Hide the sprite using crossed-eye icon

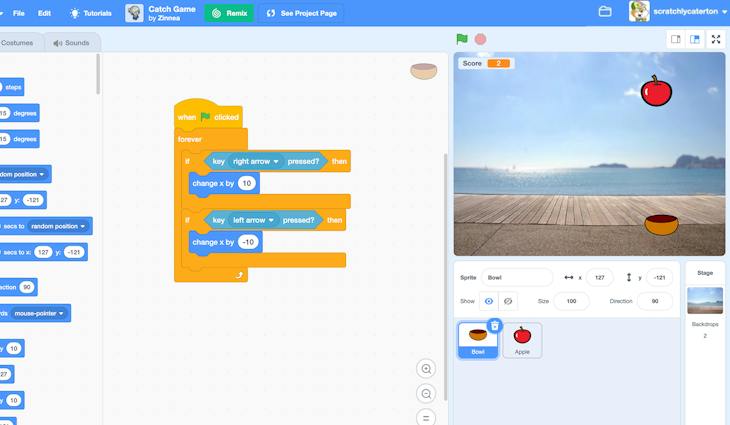(508, 301)
